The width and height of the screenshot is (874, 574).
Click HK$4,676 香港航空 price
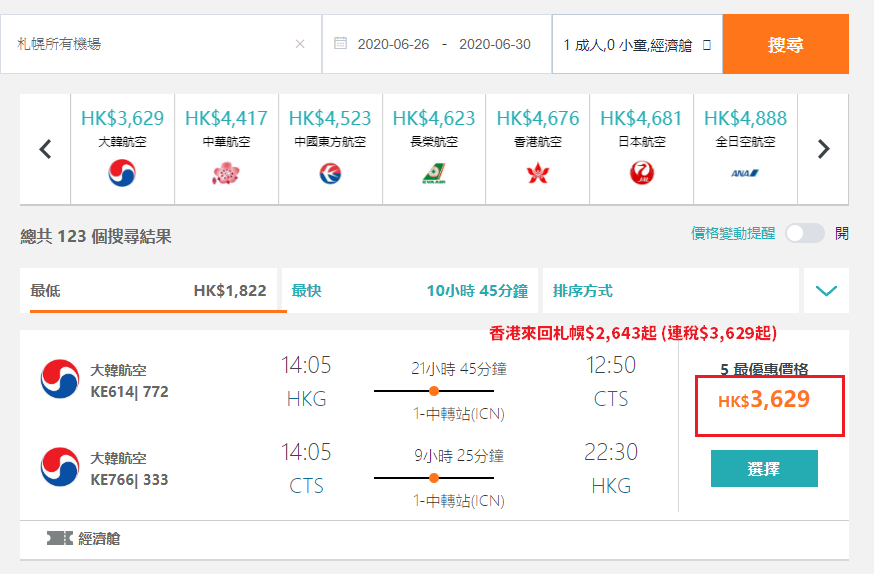pos(538,118)
